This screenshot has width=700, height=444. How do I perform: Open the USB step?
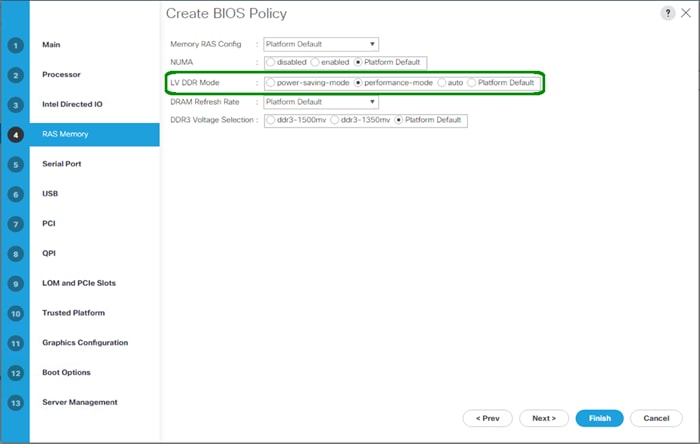[50, 194]
